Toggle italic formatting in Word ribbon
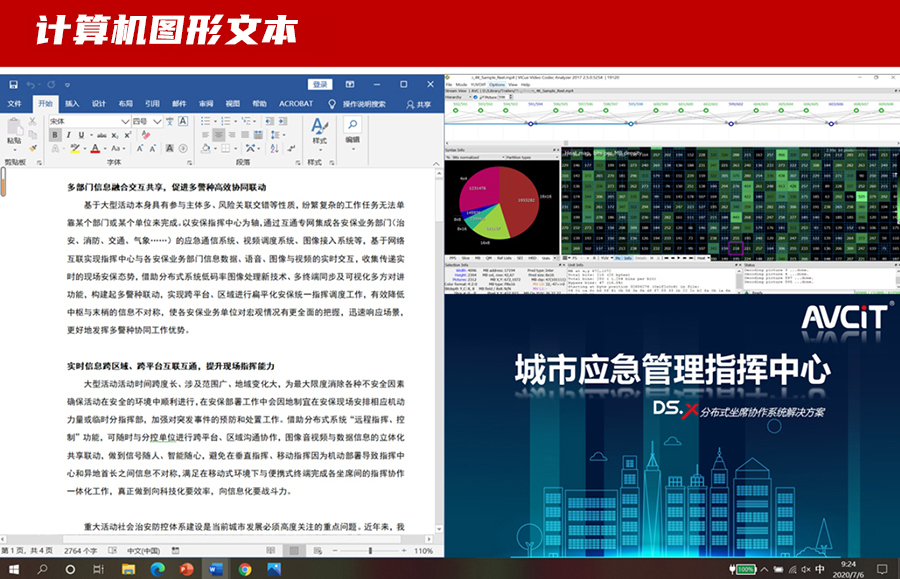Screen dimensions: 900x579 68,135
